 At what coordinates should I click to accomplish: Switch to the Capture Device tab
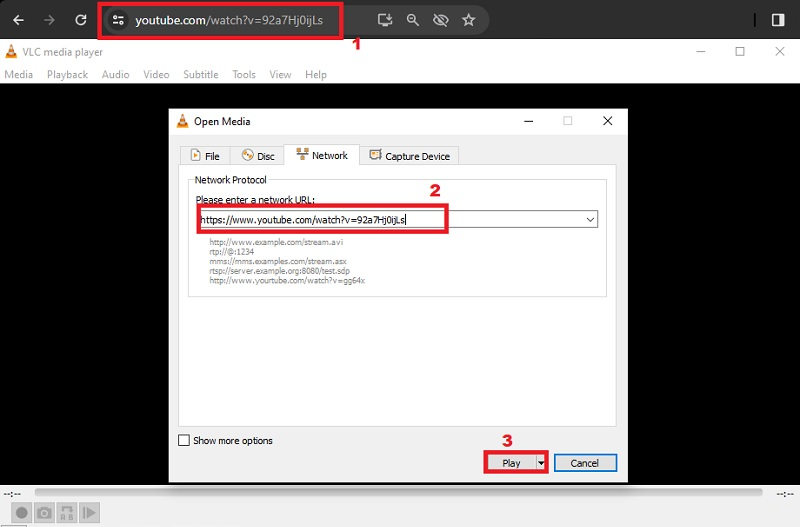pyautogui.click(x=410, y=156)
